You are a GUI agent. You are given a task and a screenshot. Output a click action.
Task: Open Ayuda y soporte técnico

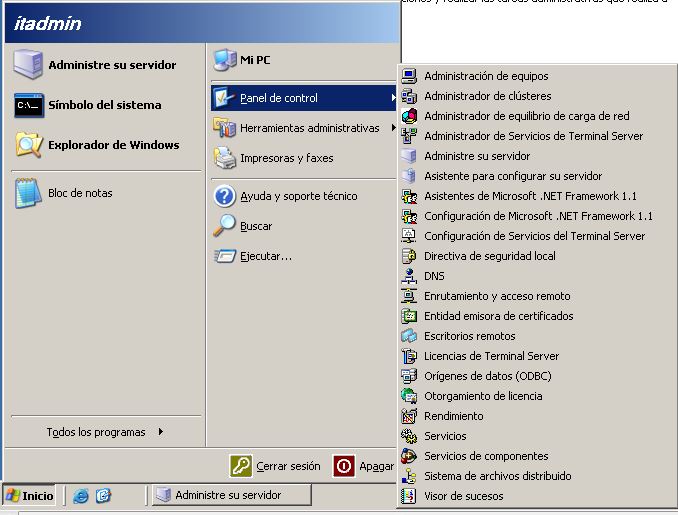coord(303,196)
